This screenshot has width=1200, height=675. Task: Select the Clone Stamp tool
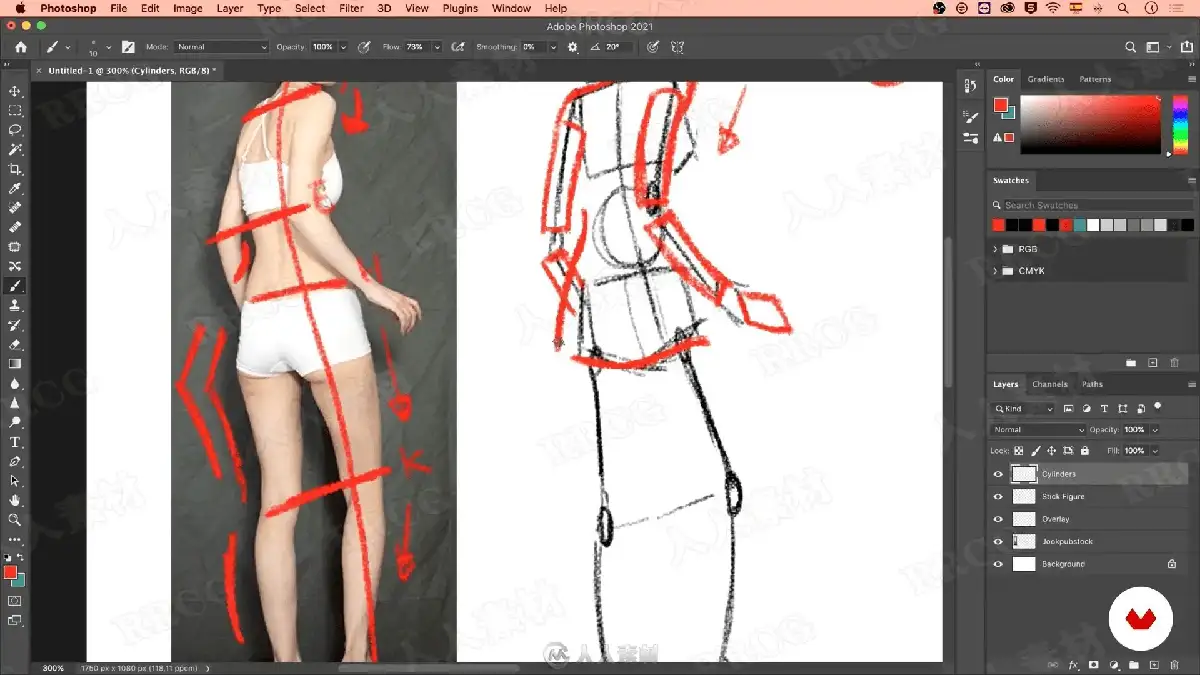click(x=15, y=306)
